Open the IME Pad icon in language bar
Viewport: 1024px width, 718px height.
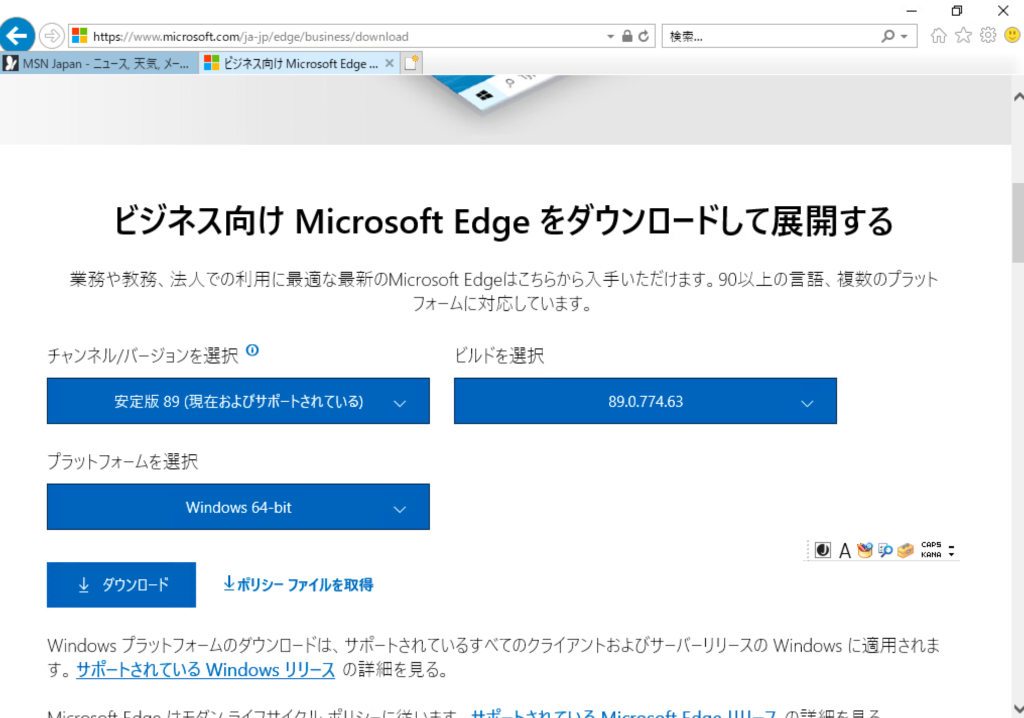(x=865, y=551)
